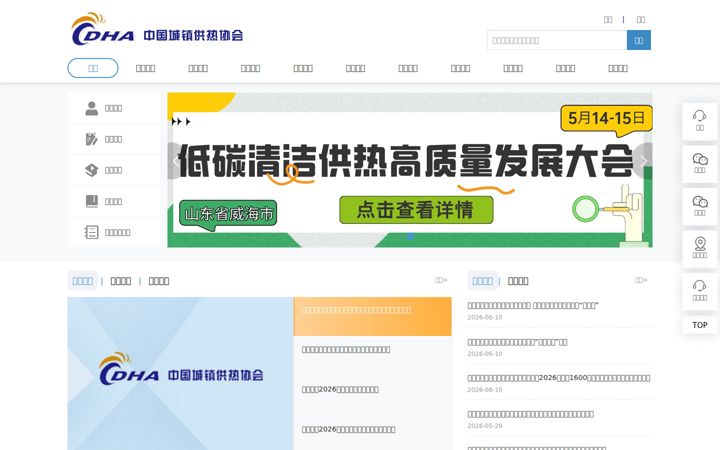The height and width of the screenshot is (450, 720).
Task: Click the more arrow link above the dated news list
Action: [x=641, y=280]
